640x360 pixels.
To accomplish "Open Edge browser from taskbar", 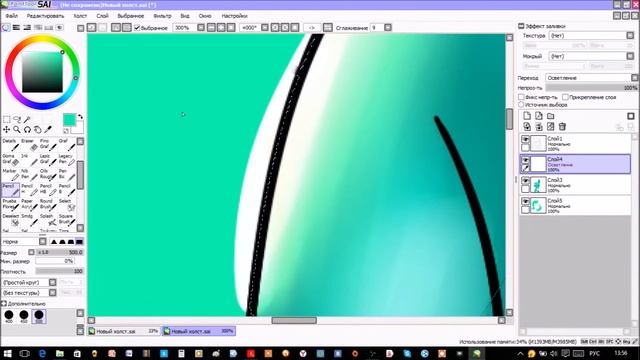I will 42,353.
